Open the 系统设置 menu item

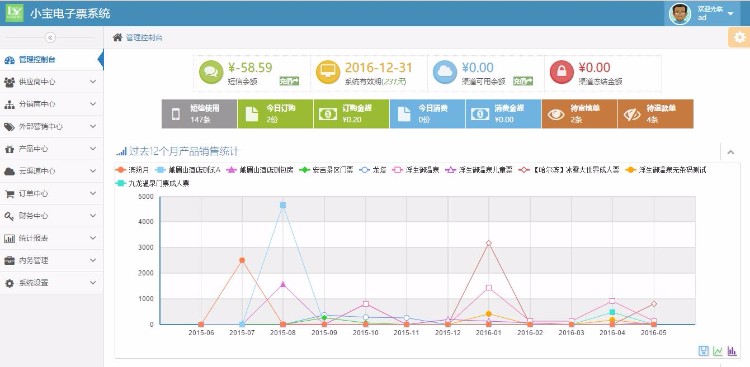click(x=52, y=283)
